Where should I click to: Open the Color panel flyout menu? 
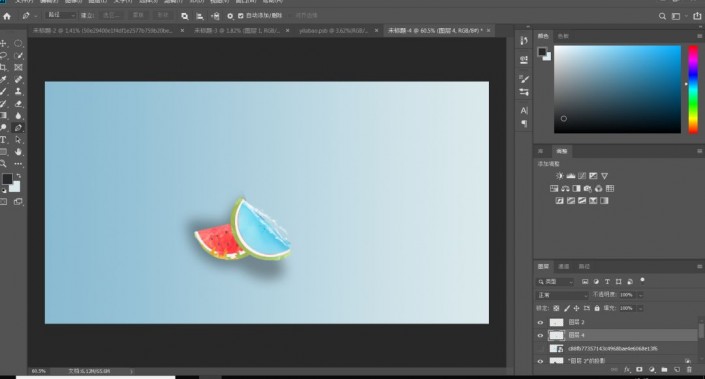pyautogui.click(x=699, y=36)
